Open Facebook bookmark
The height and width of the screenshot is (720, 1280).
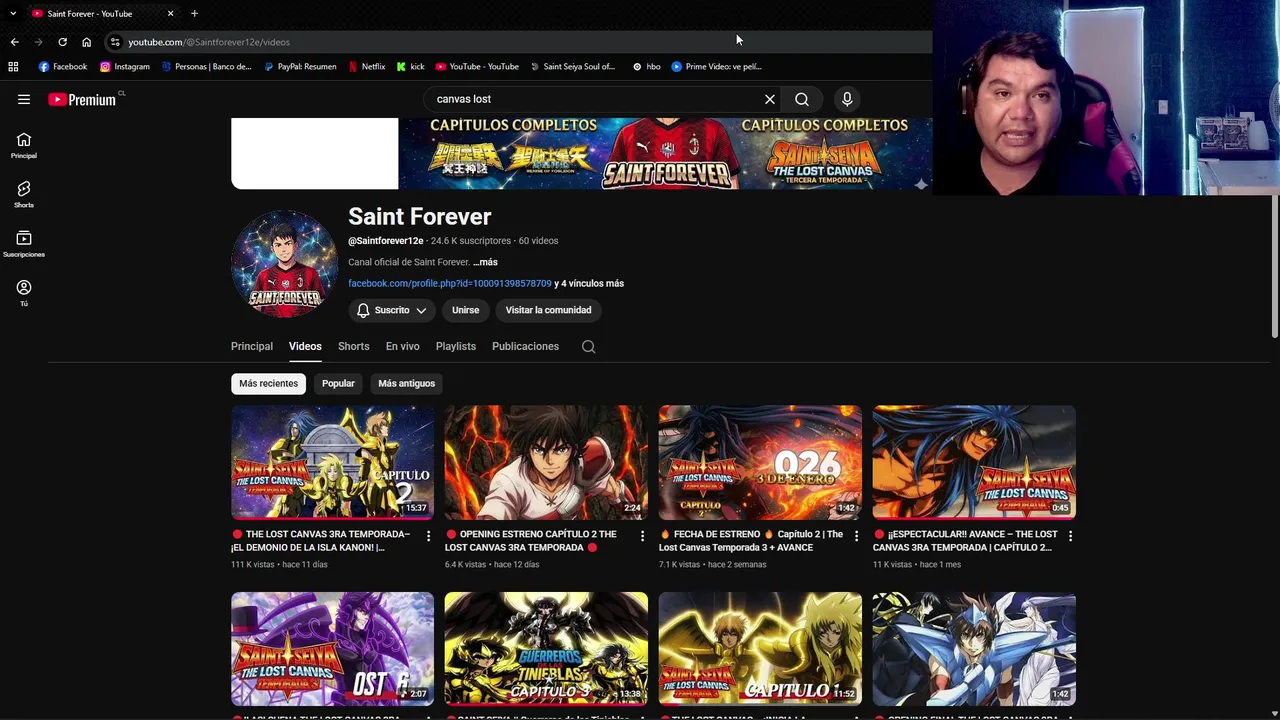pos(63,66)
